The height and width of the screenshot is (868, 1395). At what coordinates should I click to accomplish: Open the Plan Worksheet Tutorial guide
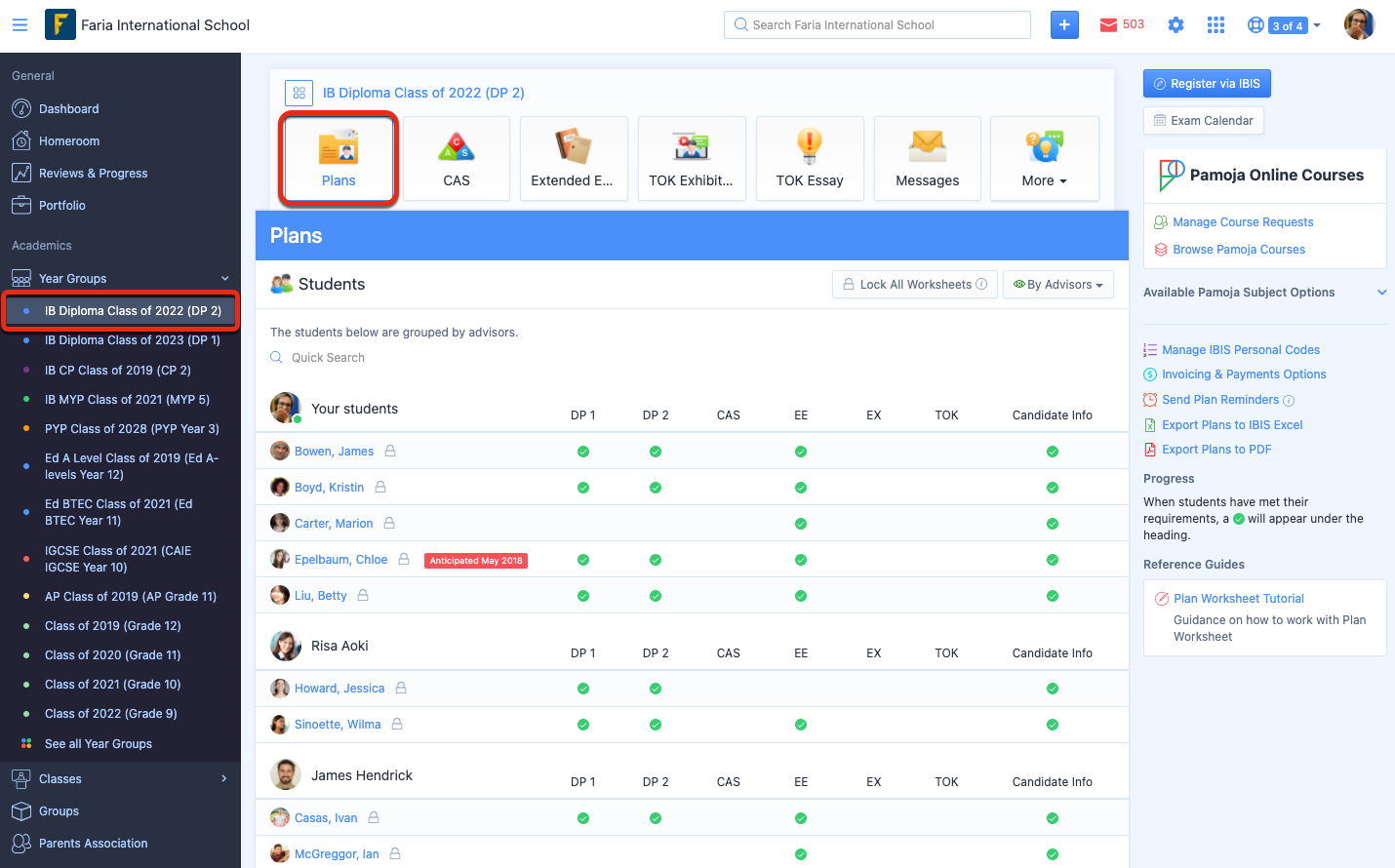tap(1239, 599)
